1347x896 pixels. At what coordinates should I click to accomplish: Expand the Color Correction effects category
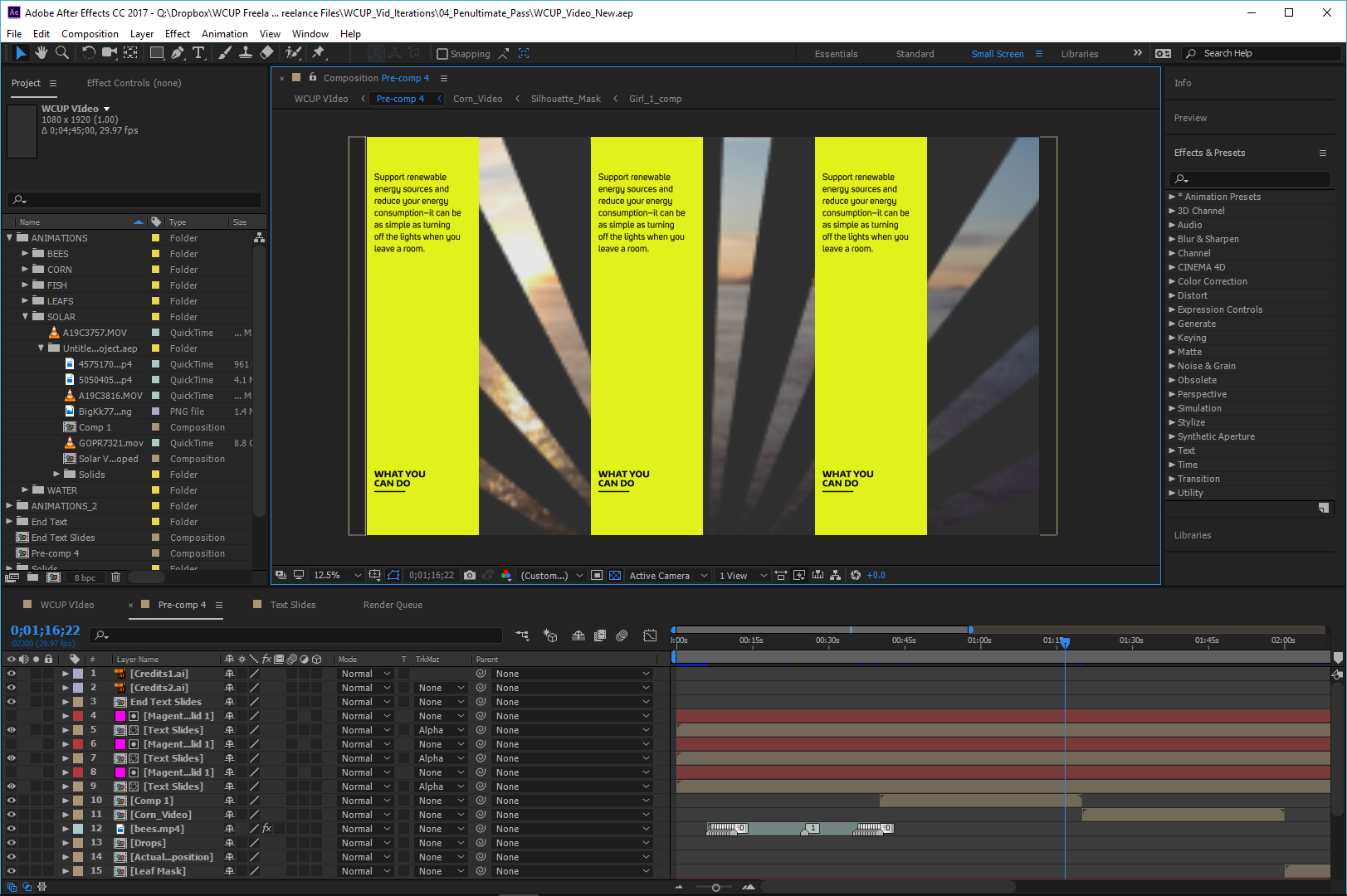click(x=1172, y=281)
